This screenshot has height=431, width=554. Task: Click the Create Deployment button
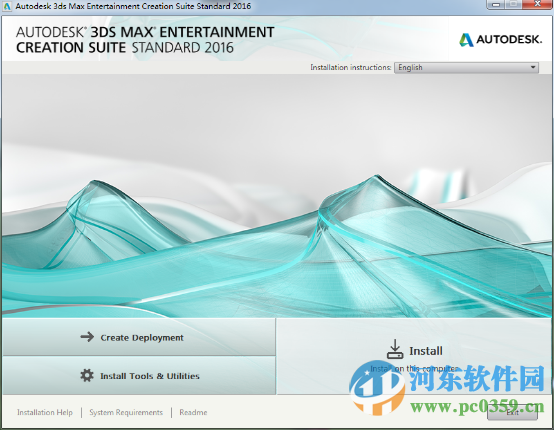point(139,337)
